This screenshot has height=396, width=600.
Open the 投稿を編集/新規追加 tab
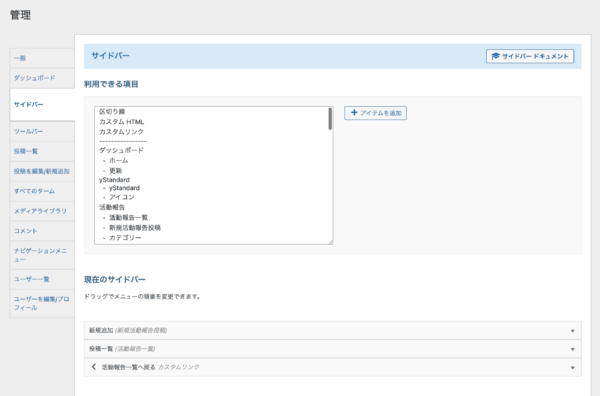pyautogui.click(x=42, y=171)
